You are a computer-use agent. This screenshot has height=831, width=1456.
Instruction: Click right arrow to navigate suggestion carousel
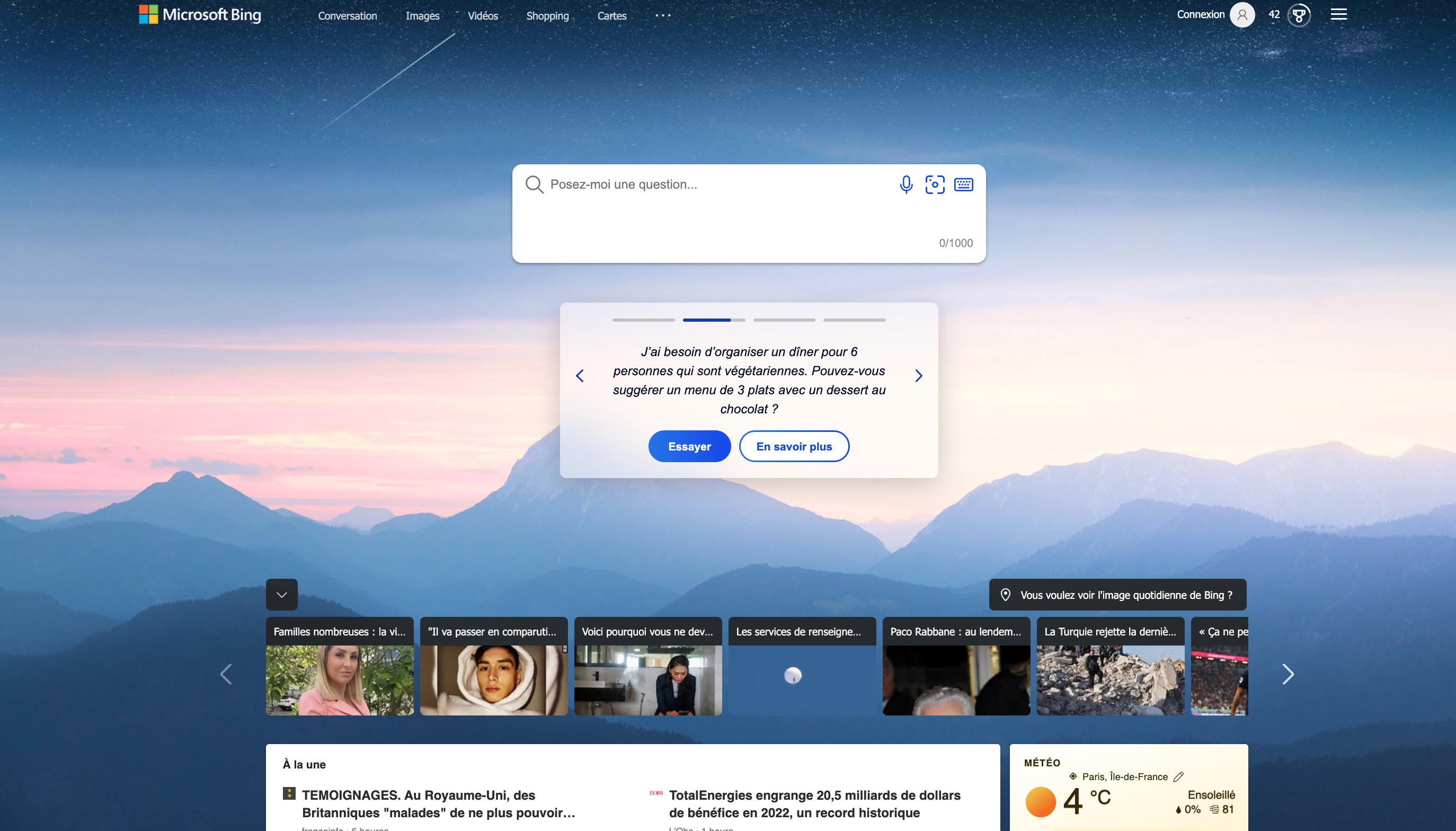[918, 374]
